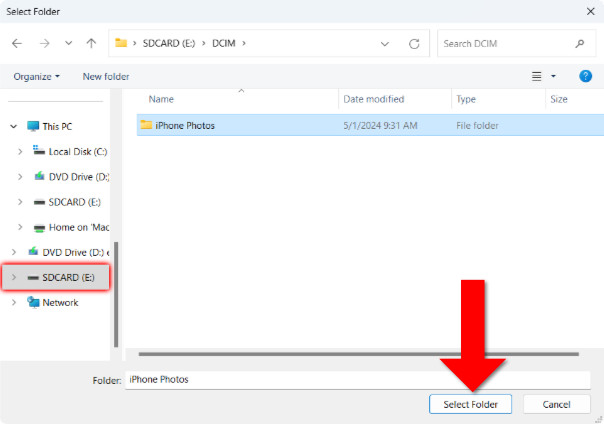Click the navigation pane vertical scrollbar
The height and width of the screenshot is (424, 604).
[116, 295]
